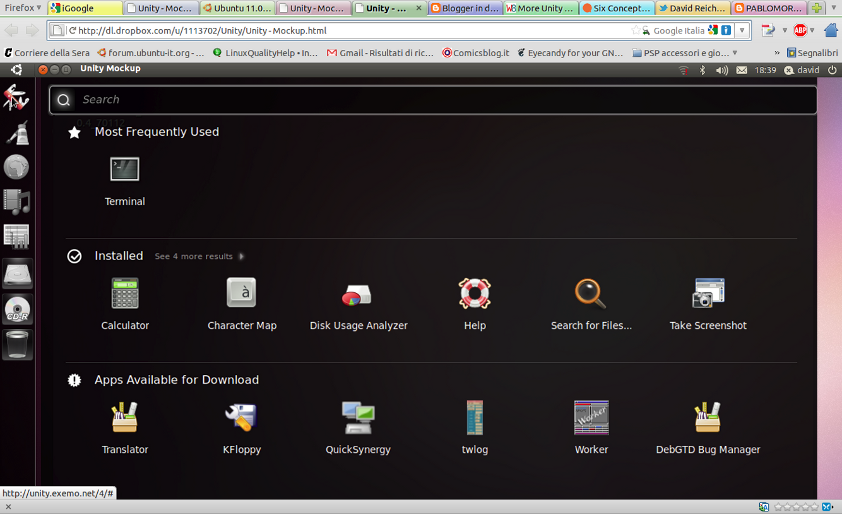Viewport: 842px width, 514px height.
Task: Open the david user menu
Action: pos(802,70)
